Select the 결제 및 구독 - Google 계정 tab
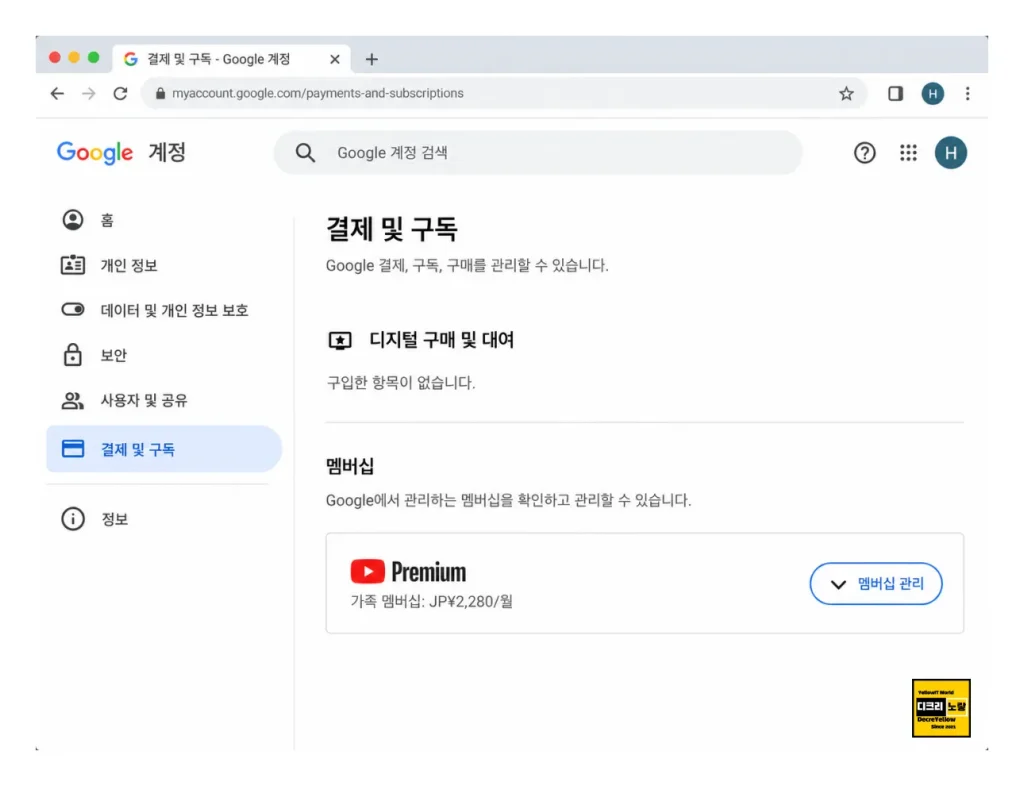 pyautogui.click(x=231, y=59)
